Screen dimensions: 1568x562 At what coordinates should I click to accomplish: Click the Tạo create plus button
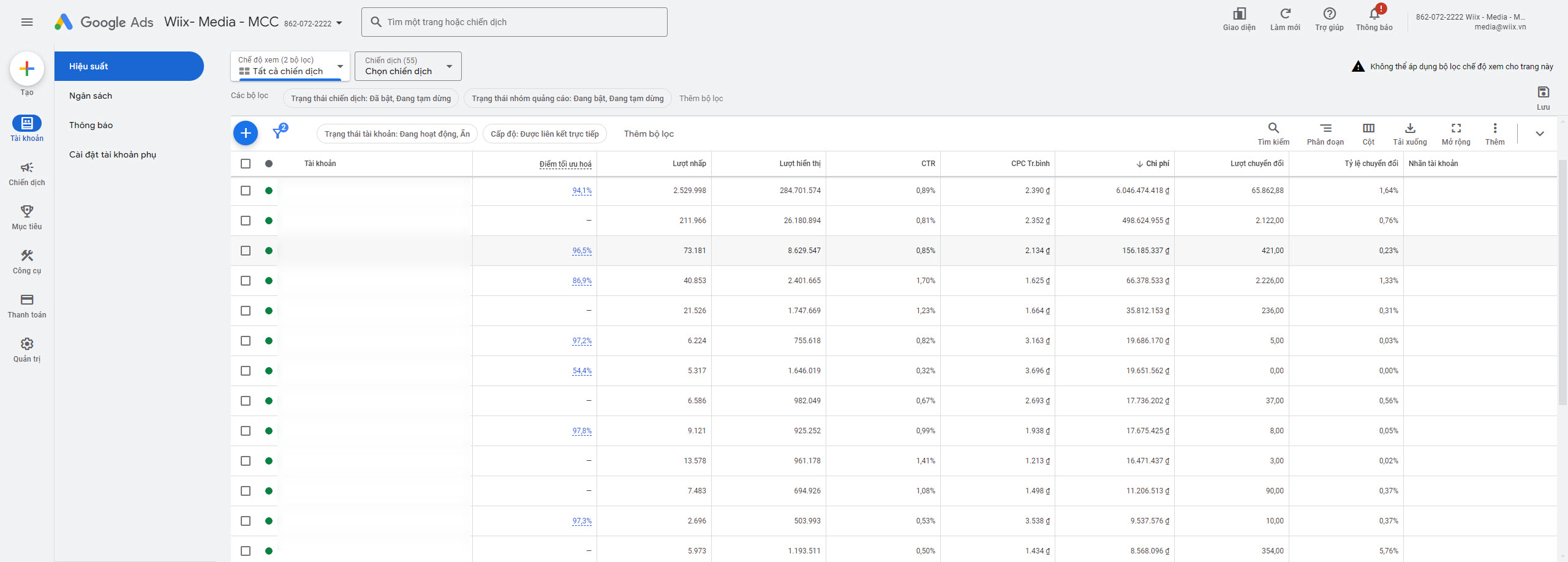[27, 69]
